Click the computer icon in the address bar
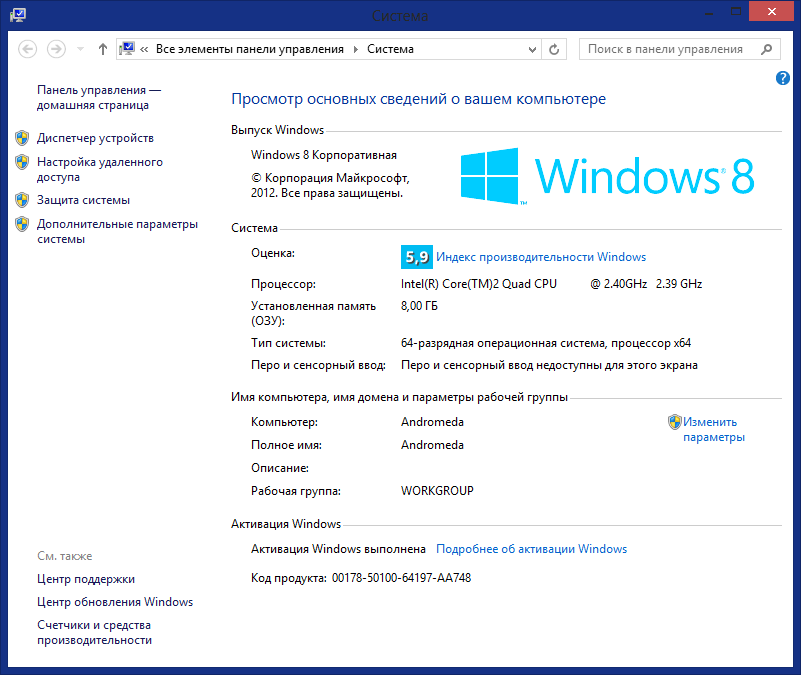This screenshot has width=801, height=675. [128, 49]
